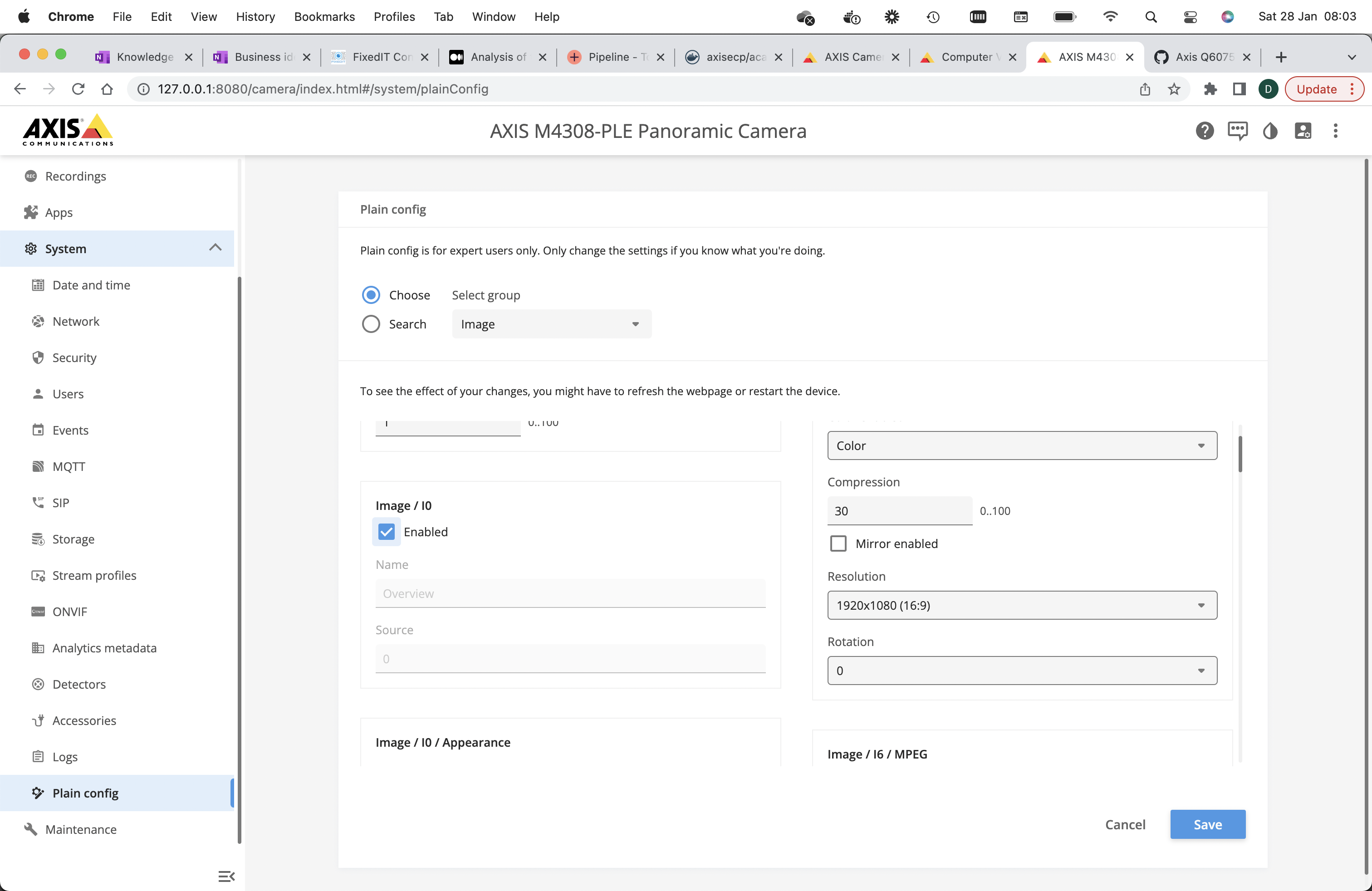Toggle the contrast theme icon
The height and width of the screenshot is (891, 1372).
pyautogui.click(x=1270, y=131)
